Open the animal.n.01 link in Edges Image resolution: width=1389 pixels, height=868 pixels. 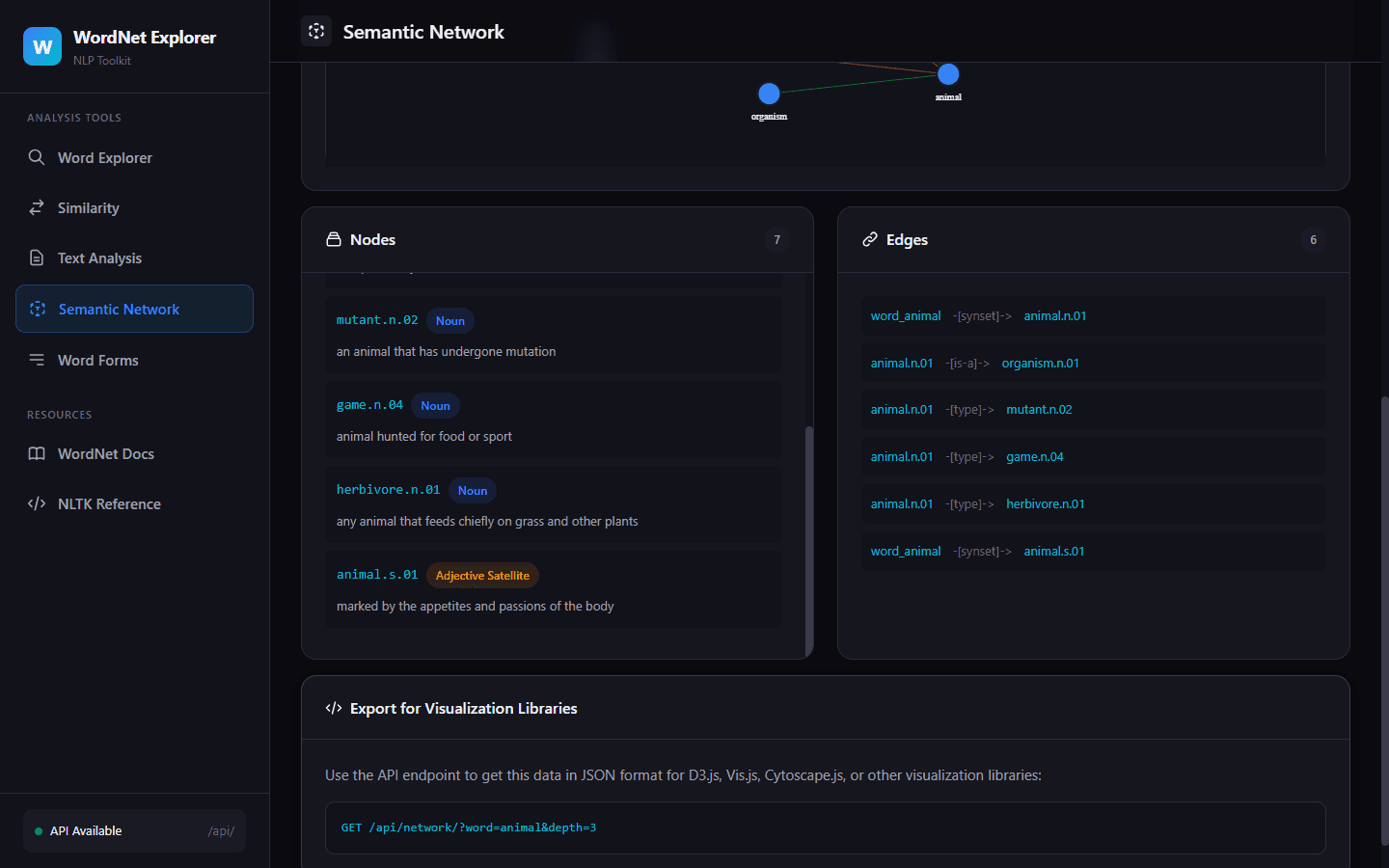pos(1054,315)
